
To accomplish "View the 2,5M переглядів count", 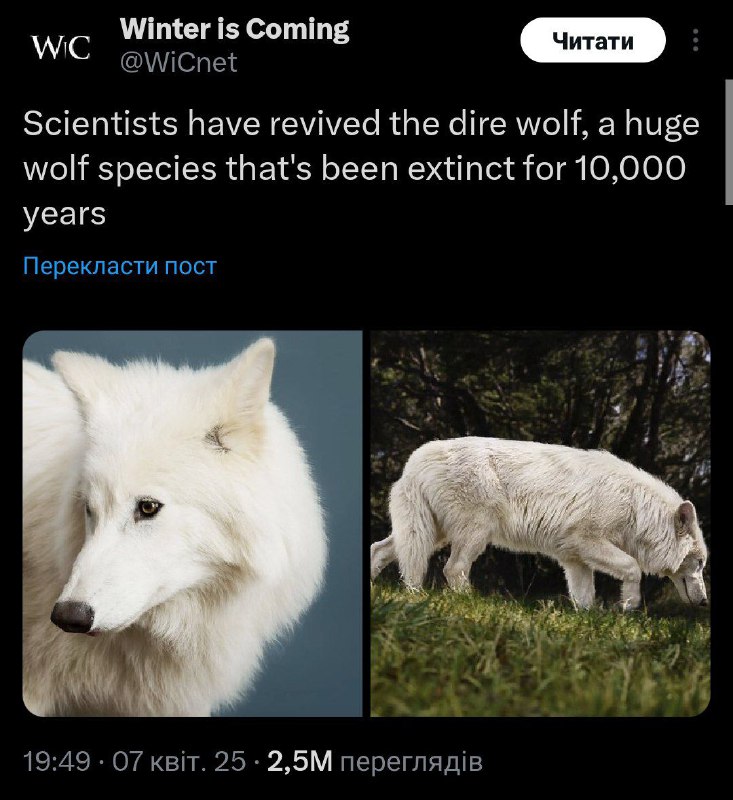I will [374, 762].
